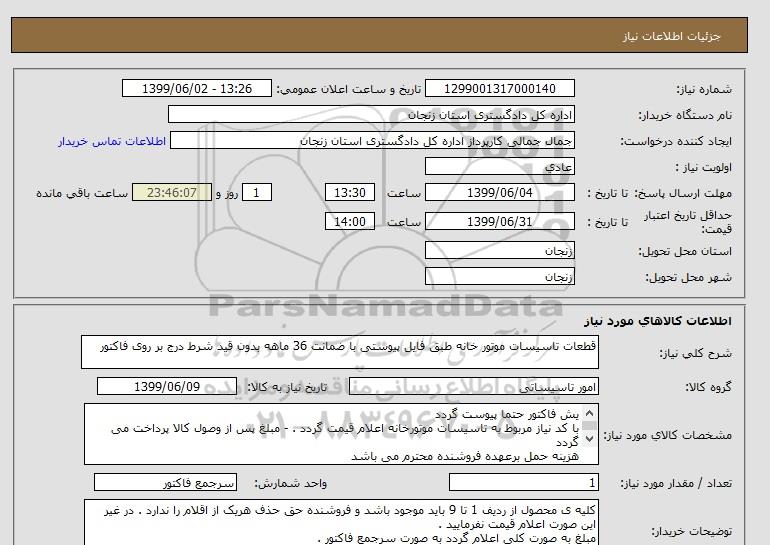Click remaining days field showing 1

click(x=256, y=192)
